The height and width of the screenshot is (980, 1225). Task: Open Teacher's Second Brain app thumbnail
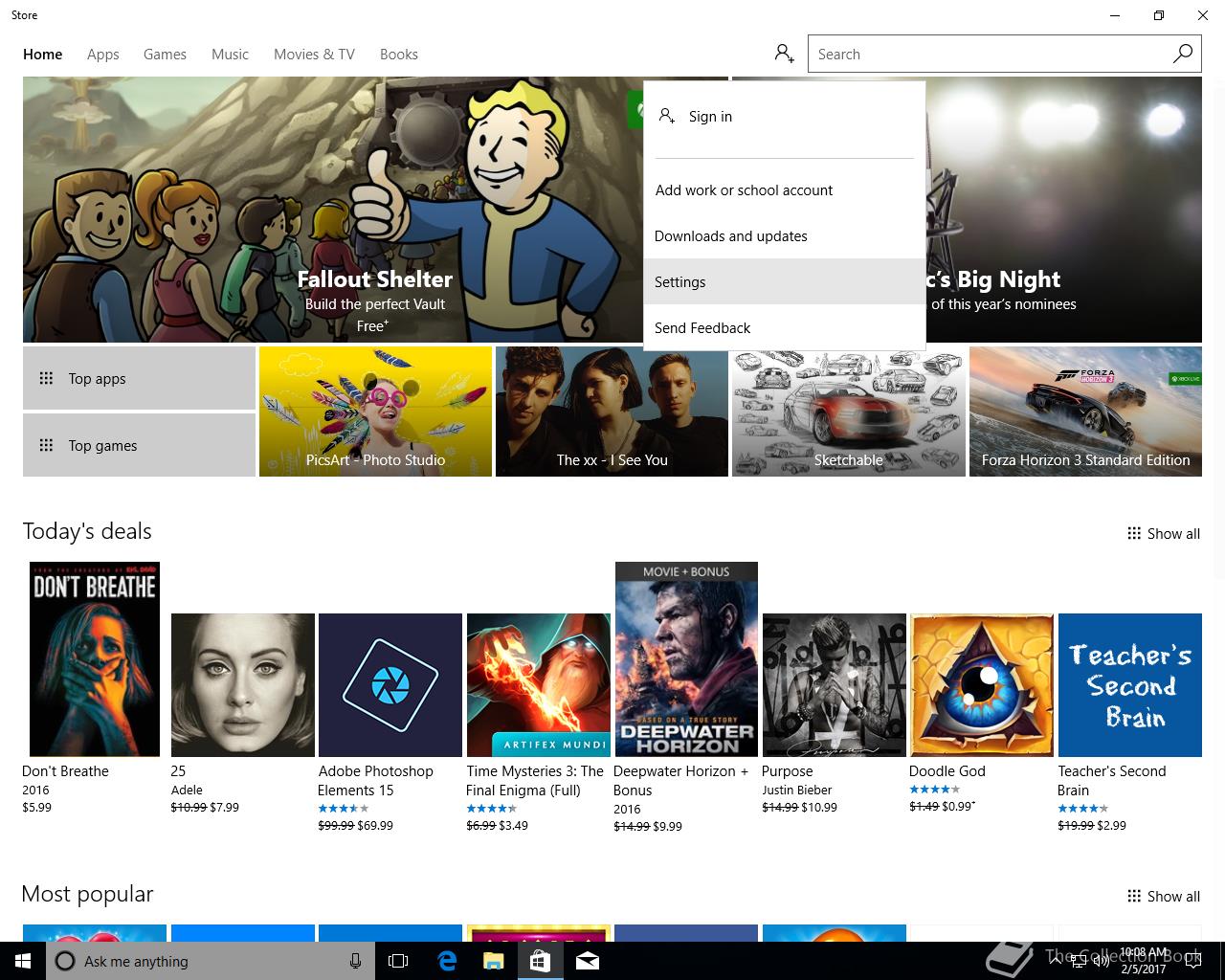(x=1130, y=685)
